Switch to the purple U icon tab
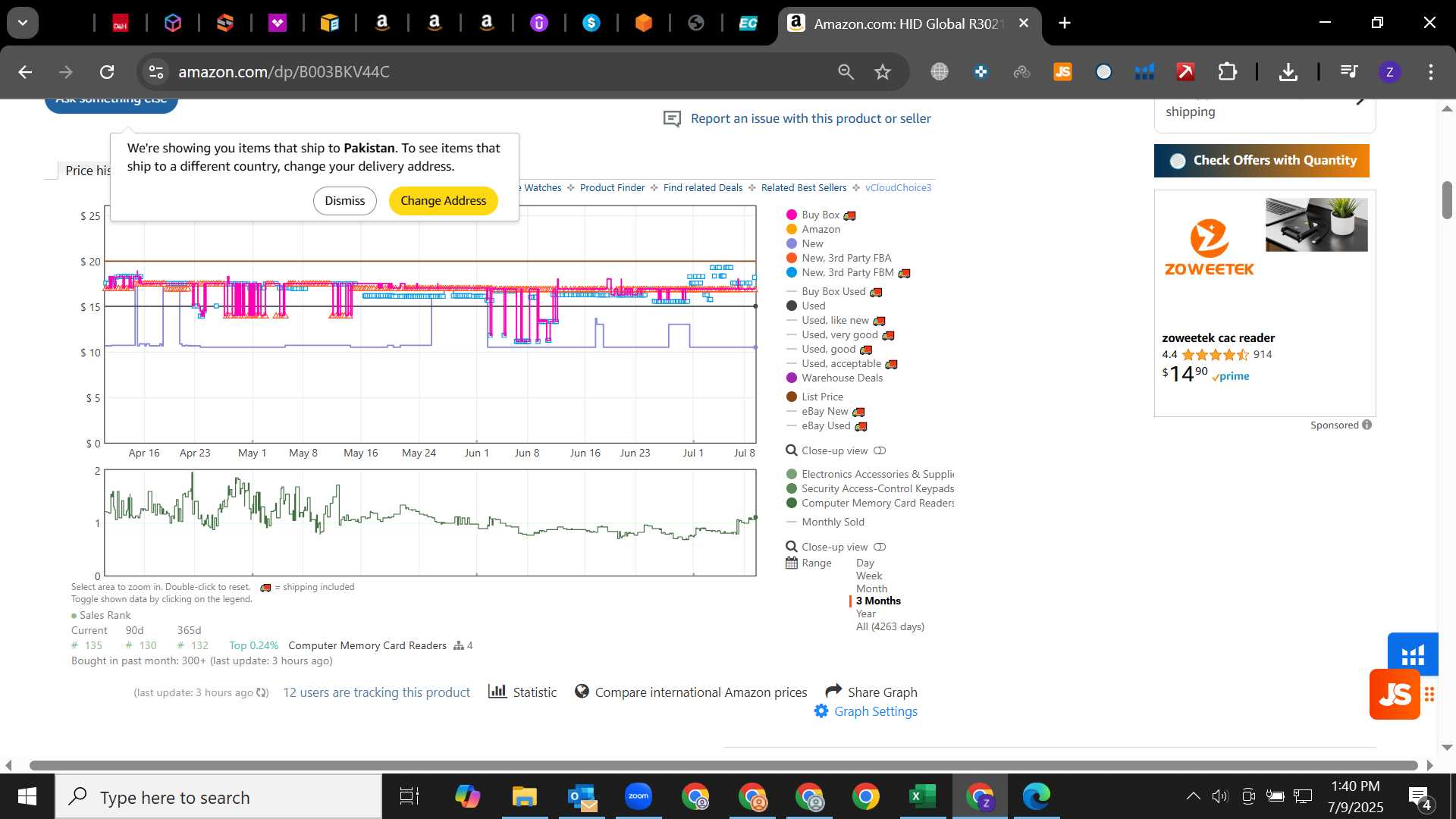Screen dimensions: 1456x819 point(539,24)
